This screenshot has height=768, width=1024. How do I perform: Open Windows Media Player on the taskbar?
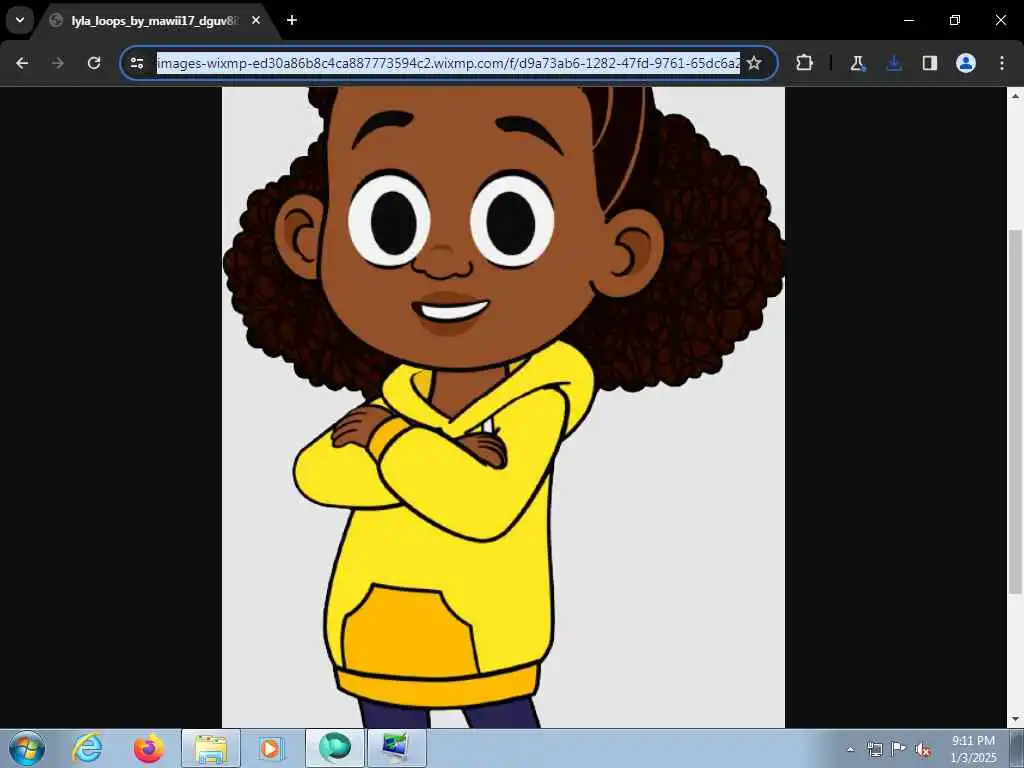pyautogui.click(x=270, y=748)
